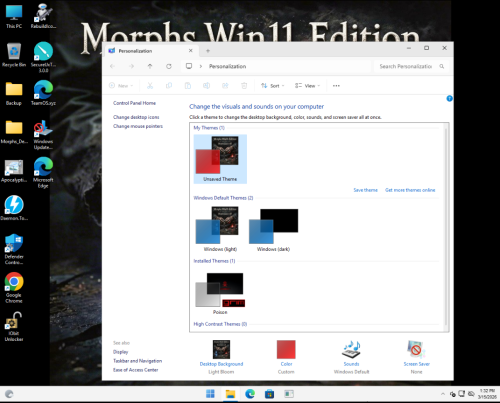Show hidden system tray icons chevron
Image resolution: width=500 pixels, height=403 pixels.
(x=443, y=394)
